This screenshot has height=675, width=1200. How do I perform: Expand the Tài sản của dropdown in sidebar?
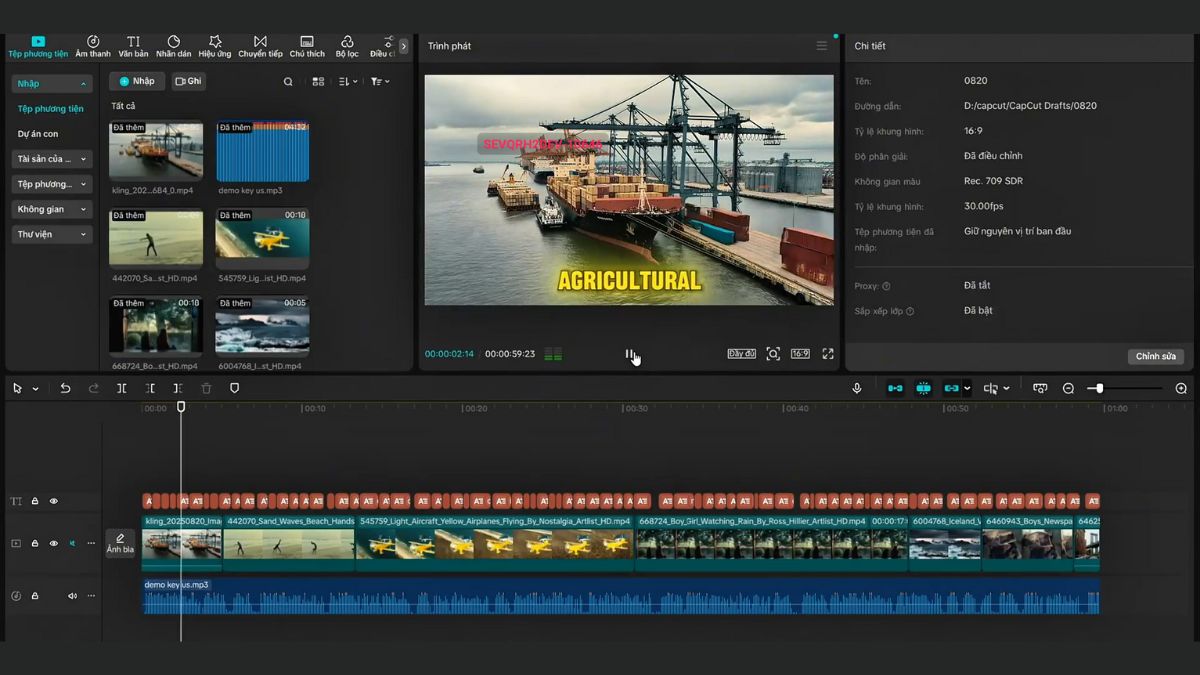click(x=50, y=158)
